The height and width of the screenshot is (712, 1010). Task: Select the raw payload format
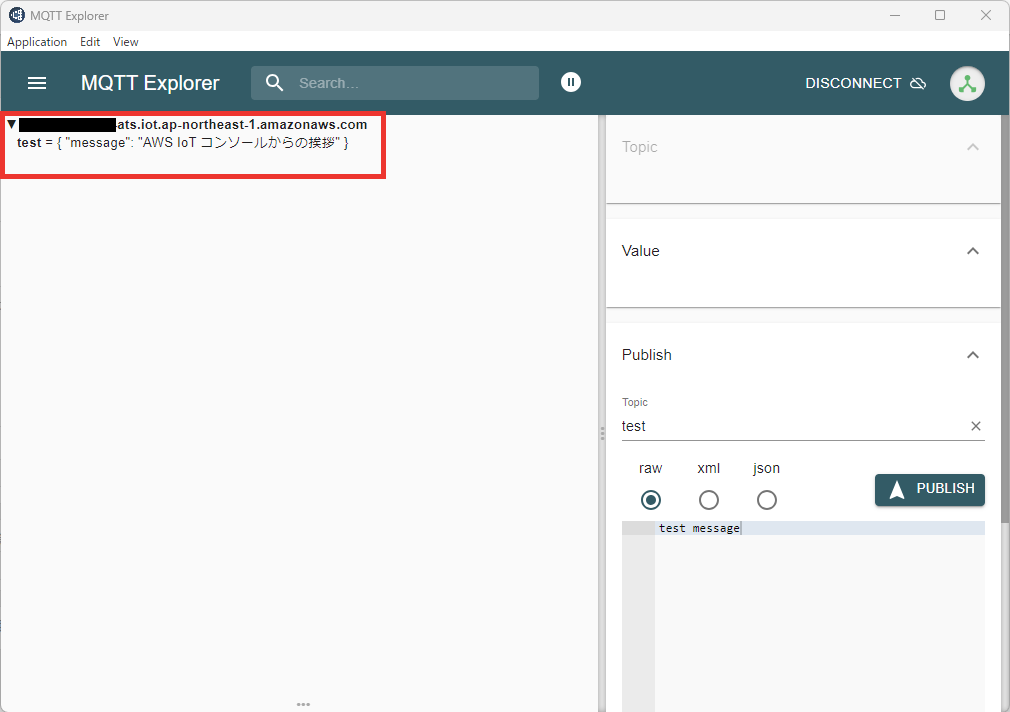tap(650, 500)
